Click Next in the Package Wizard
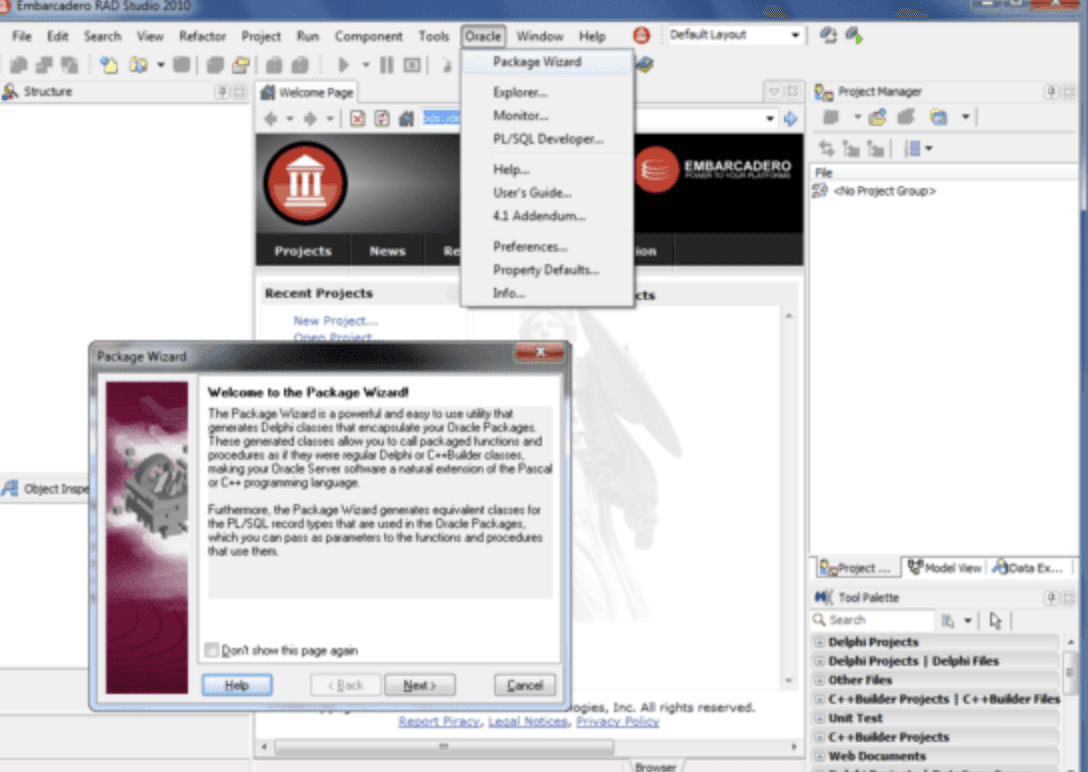This screenshot has height=772, width=1088. click(420, 685)
